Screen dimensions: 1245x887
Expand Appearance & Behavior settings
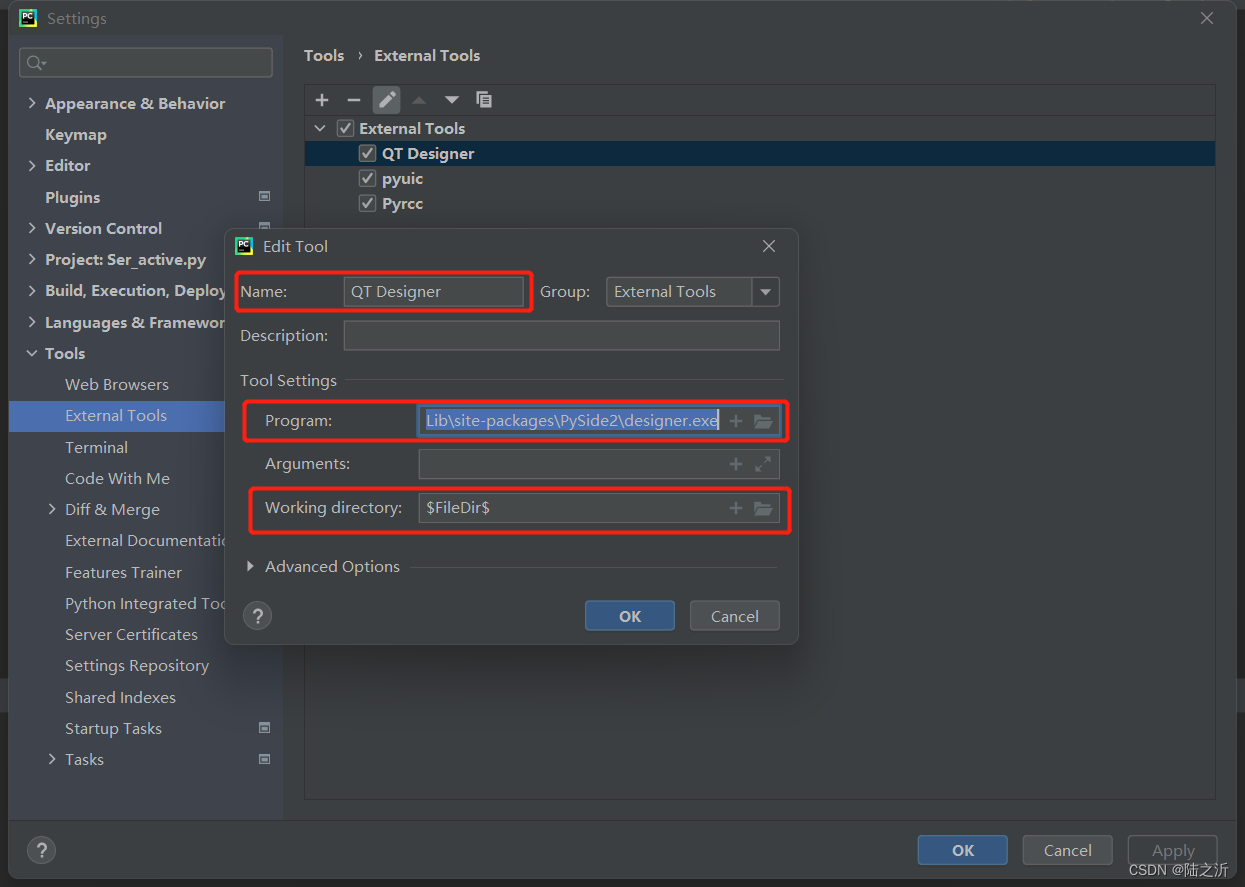32,103
